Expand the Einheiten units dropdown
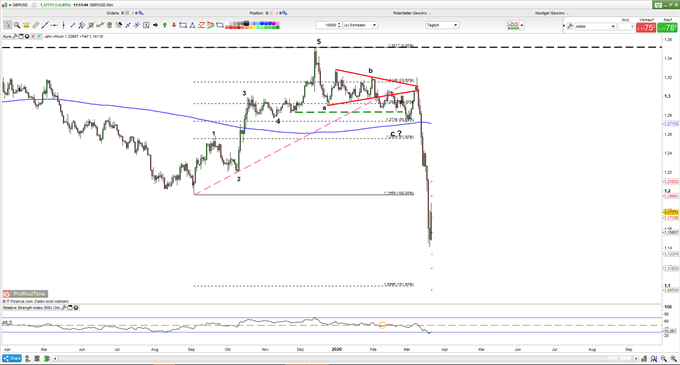 click(x=360, y=25)
